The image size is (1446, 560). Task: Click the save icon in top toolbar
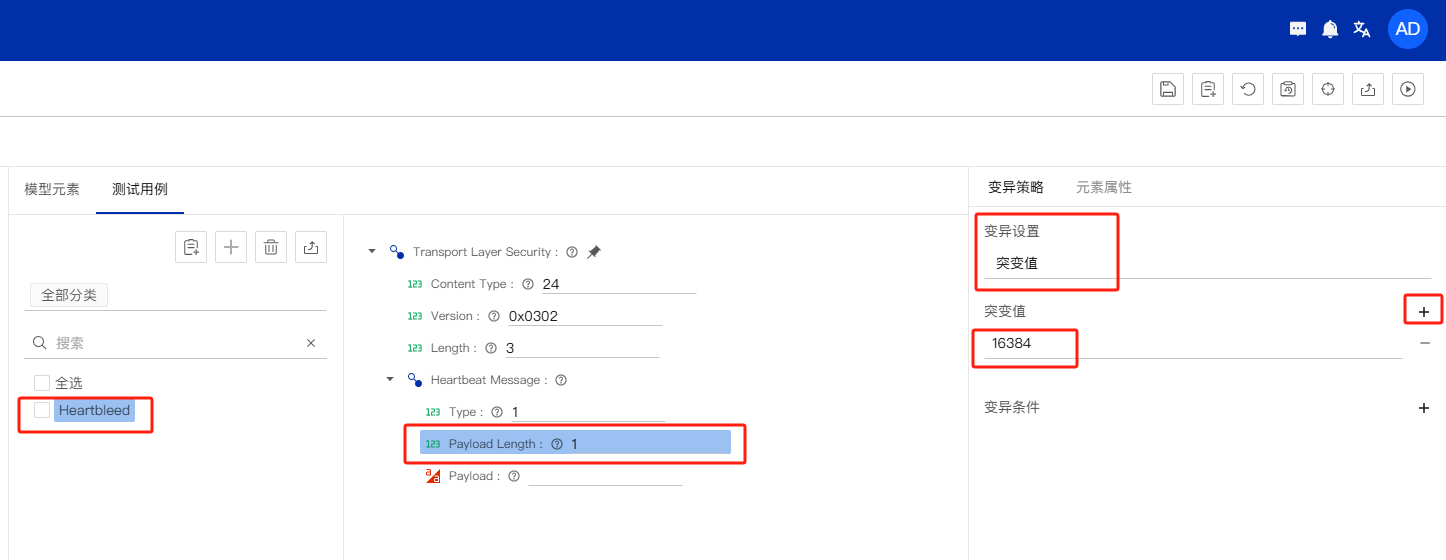[1168, 89]
